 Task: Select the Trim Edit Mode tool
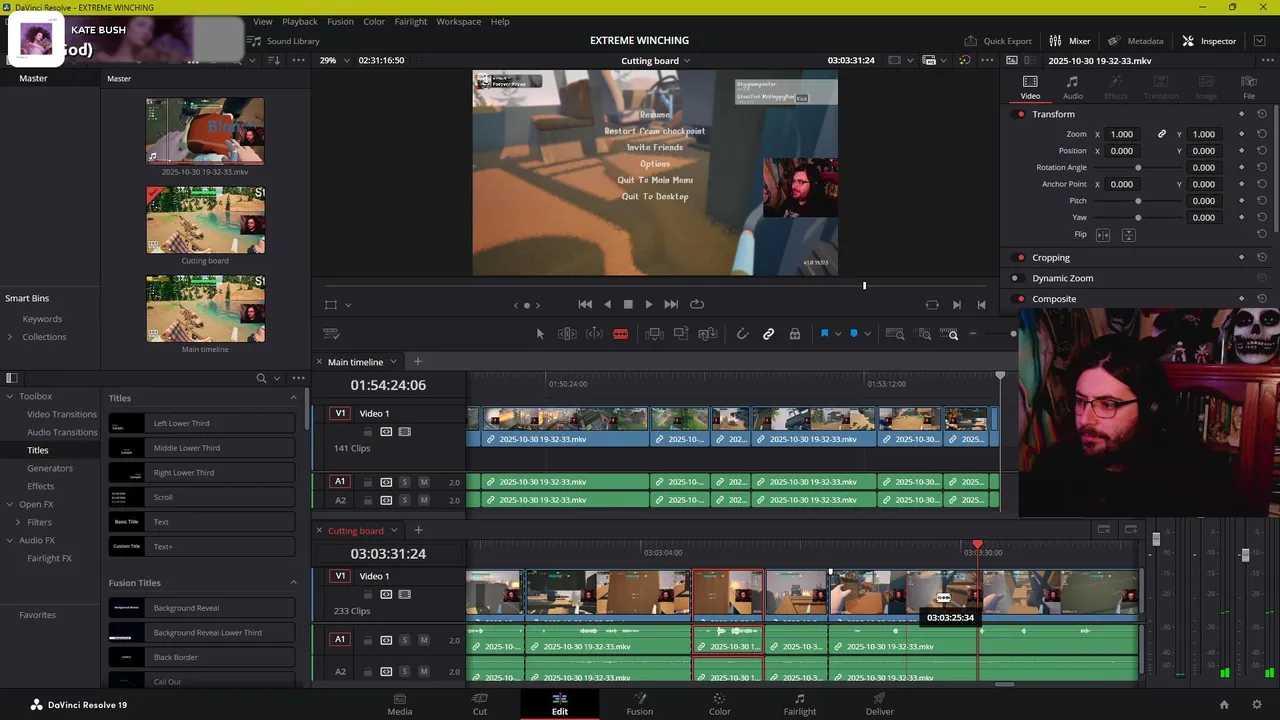coord(567,334)
